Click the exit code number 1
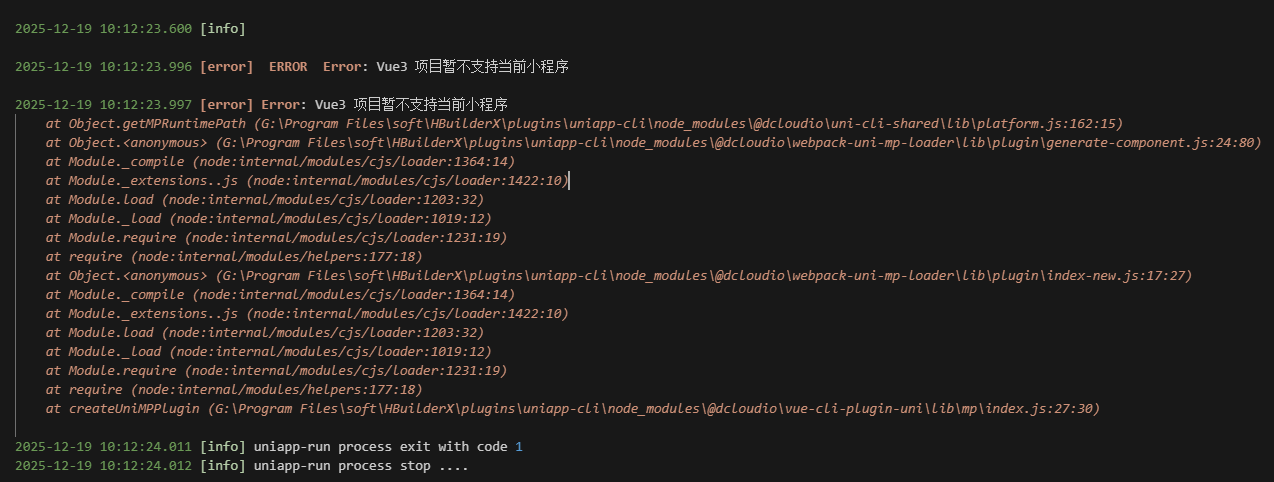Image resolution: width=1274 pixels, height=482 pixels. tap(518, 446)
